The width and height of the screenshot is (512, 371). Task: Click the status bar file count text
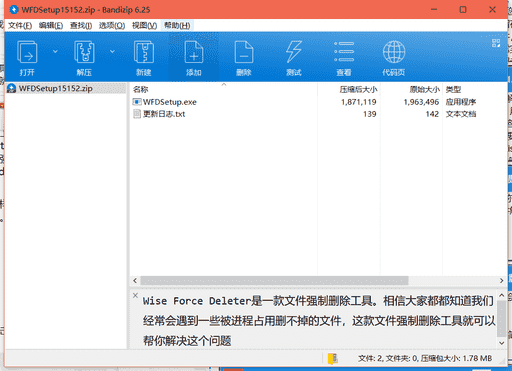[425, 358]
